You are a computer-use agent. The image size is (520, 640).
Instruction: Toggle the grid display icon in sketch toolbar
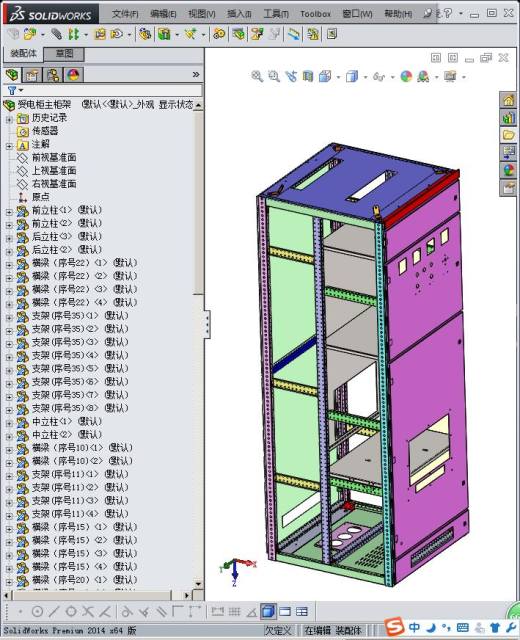tap(234, 611)
